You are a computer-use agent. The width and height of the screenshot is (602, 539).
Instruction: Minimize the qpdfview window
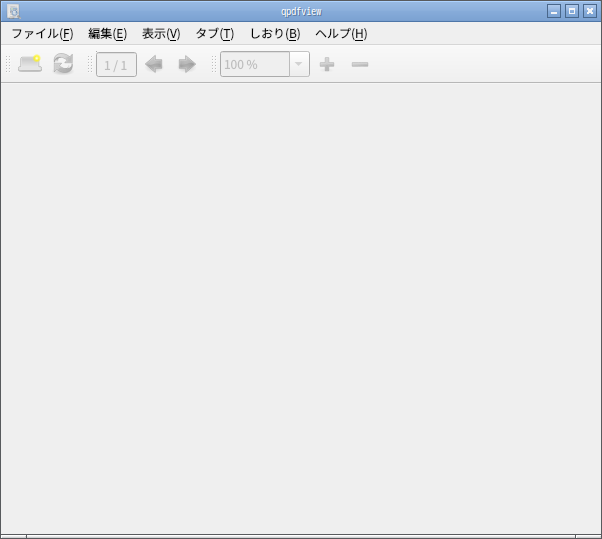click(x=554, y=12)
